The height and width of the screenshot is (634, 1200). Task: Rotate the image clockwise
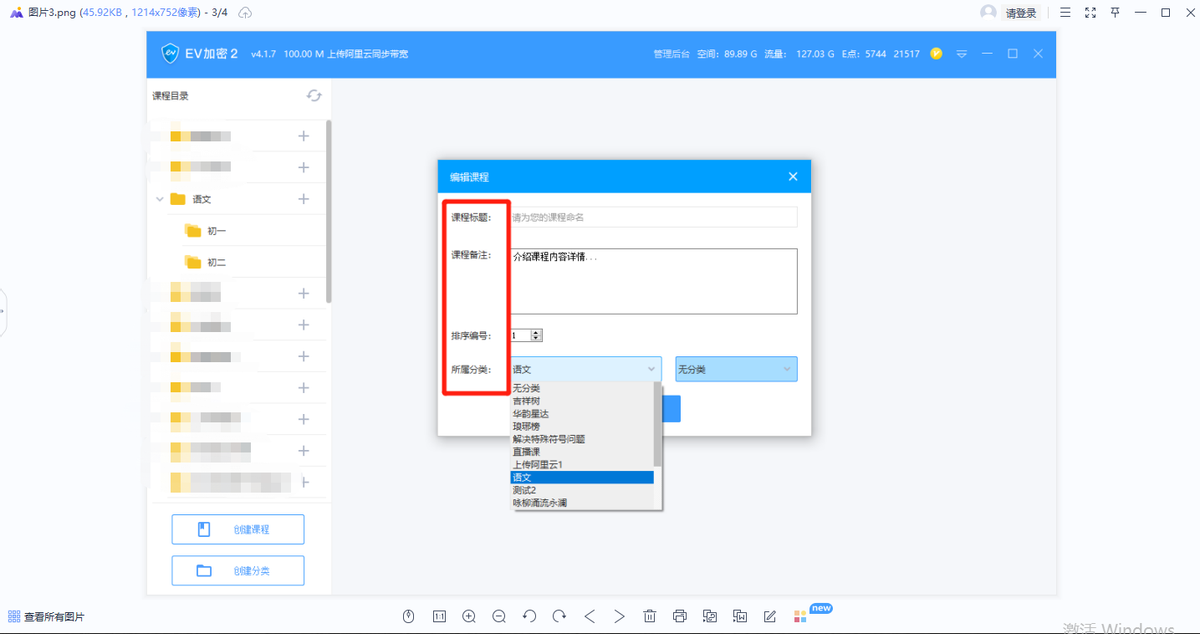click(x=559, y=616)
